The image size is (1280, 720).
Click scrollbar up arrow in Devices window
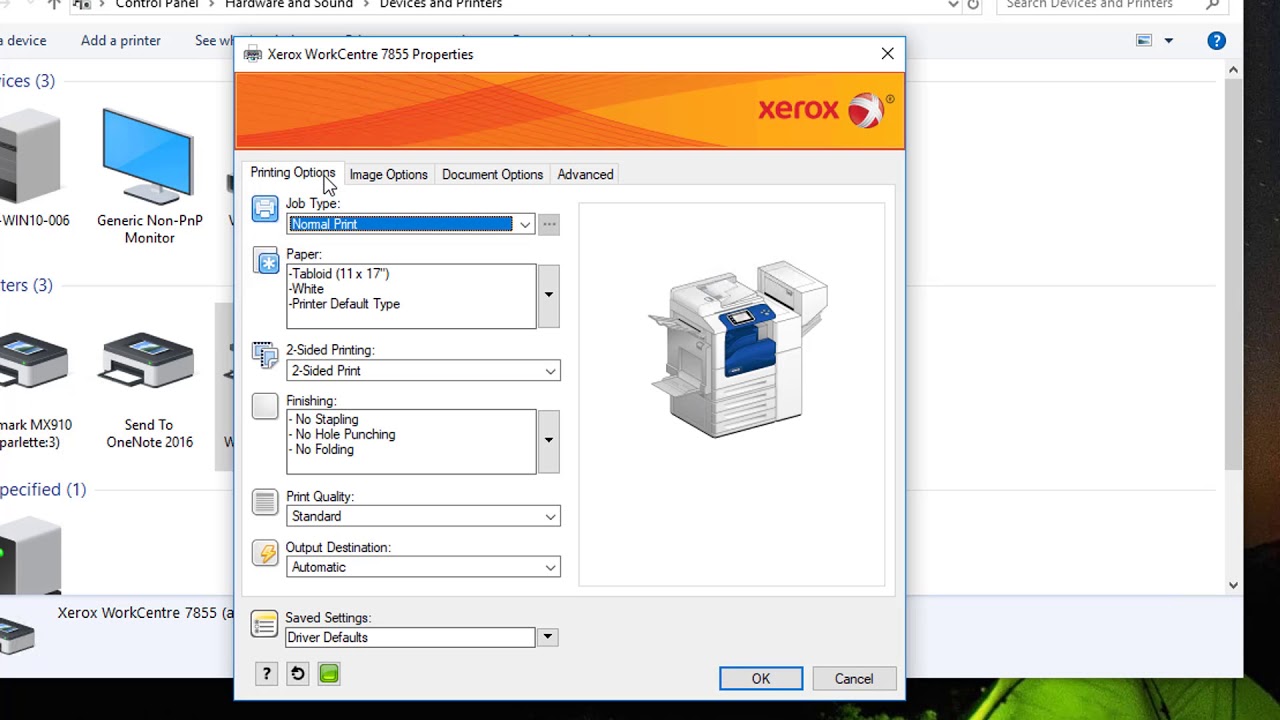click(x=1233, y=70)
